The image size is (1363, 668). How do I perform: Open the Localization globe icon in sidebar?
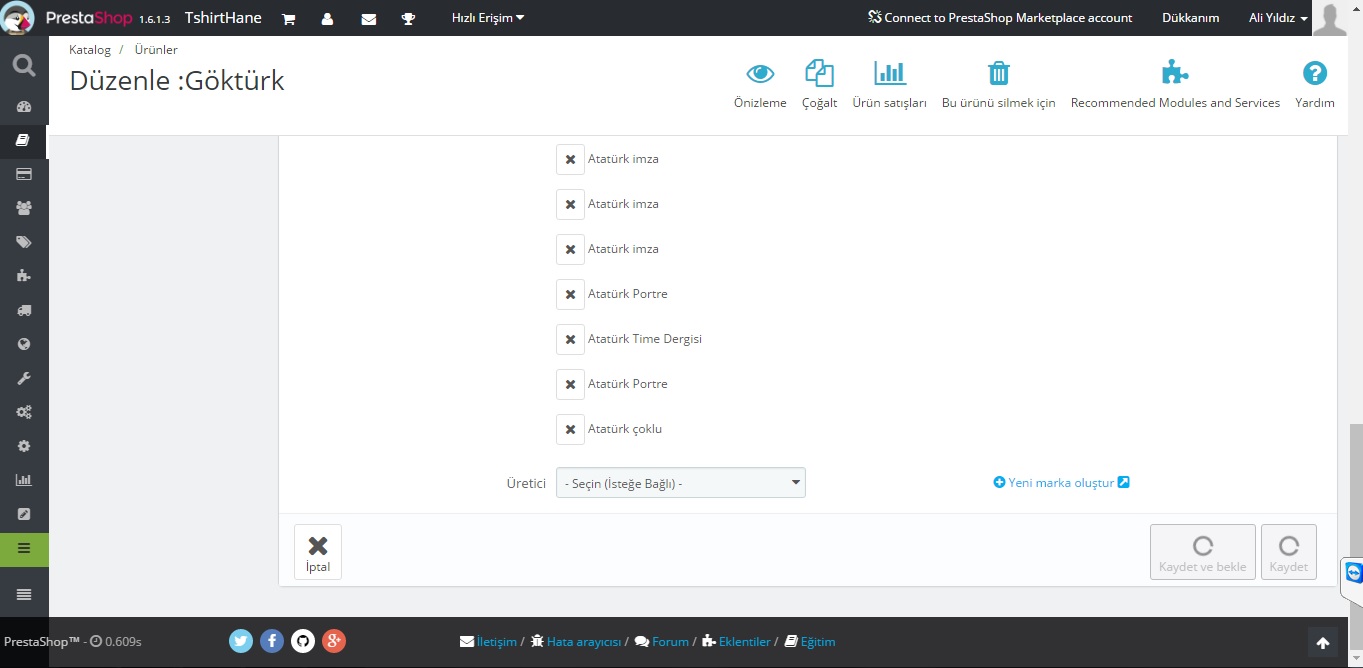(24, 344)
